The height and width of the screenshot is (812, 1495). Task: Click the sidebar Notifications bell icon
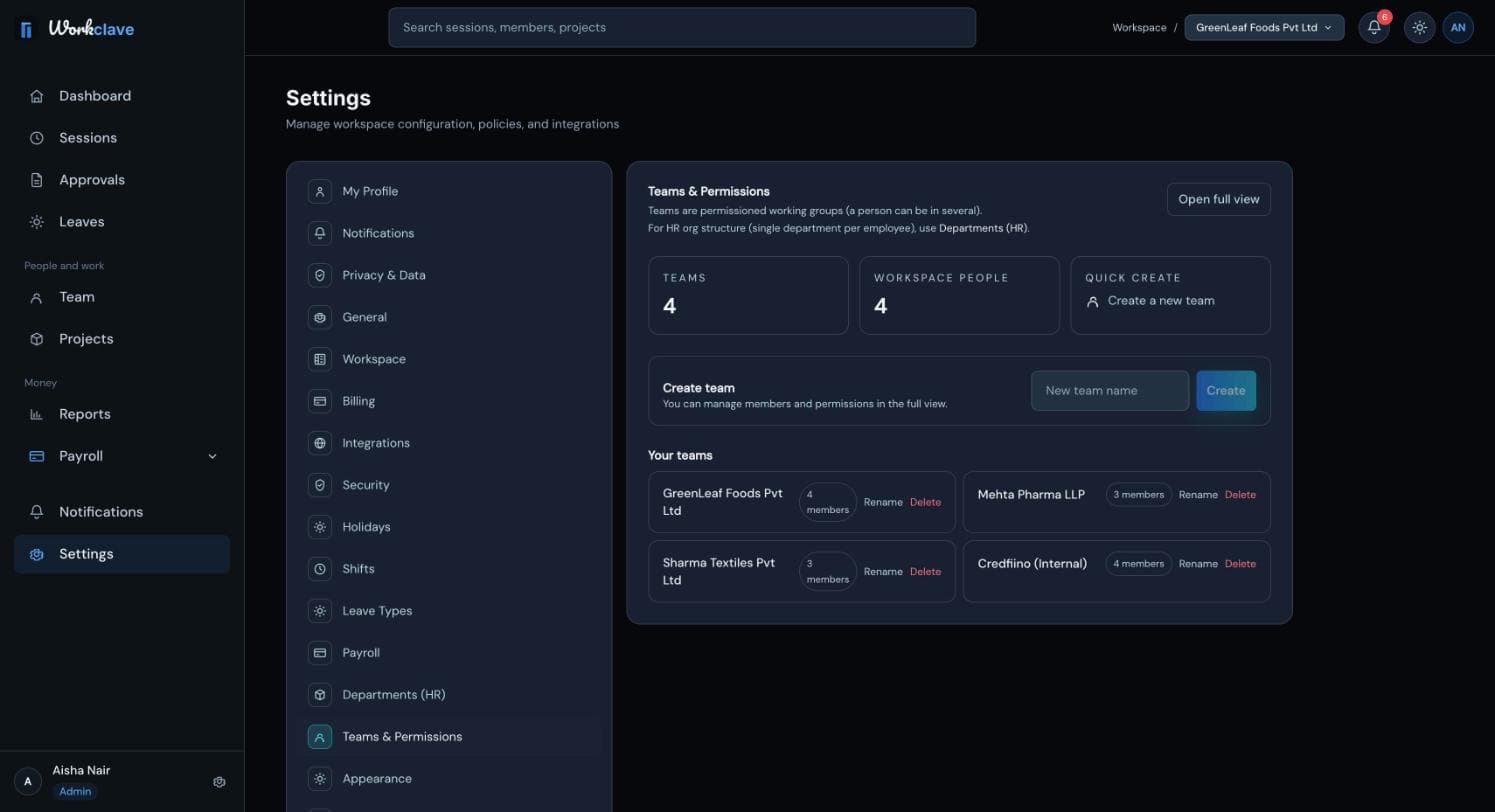click(37, 512)
